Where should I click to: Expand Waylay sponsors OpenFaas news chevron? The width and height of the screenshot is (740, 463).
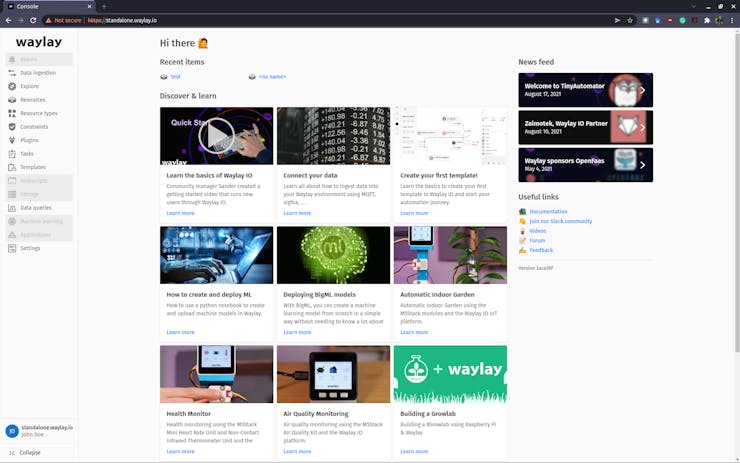coord(643,165)
